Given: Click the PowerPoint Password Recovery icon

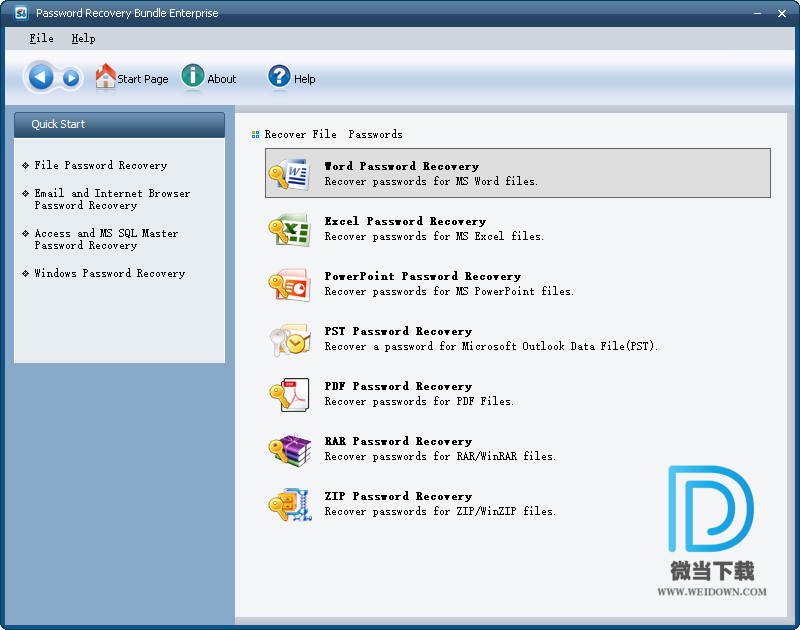Looking at the screenshot, I should 289,285.
